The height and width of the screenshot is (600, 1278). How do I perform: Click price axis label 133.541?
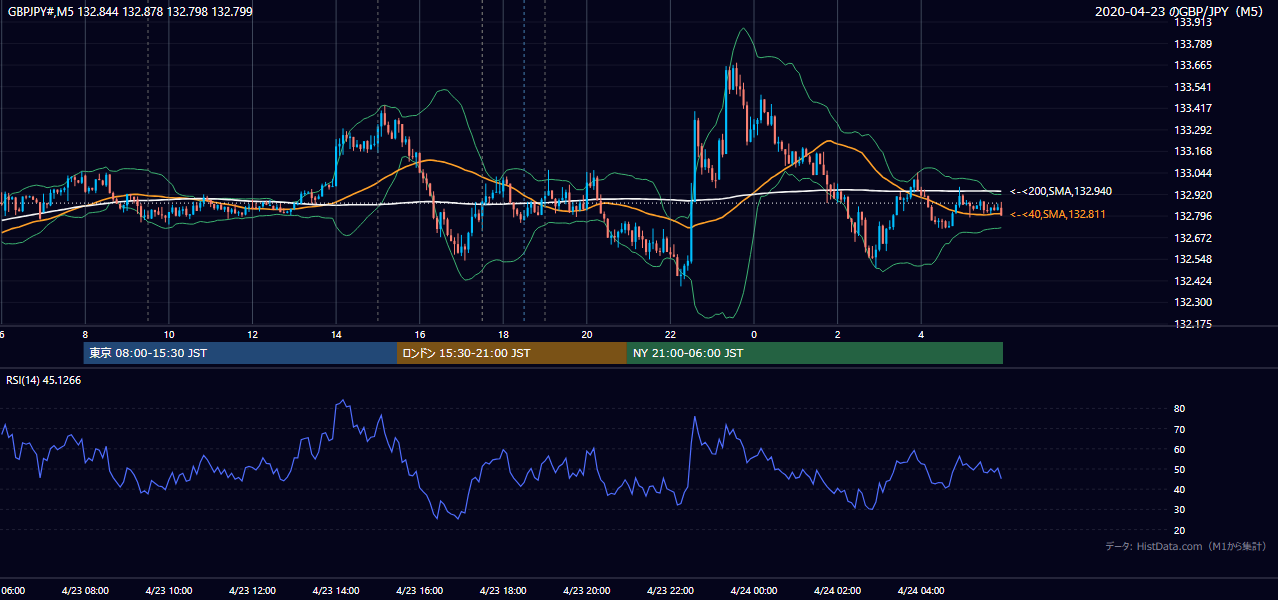tap(1193, 87)
